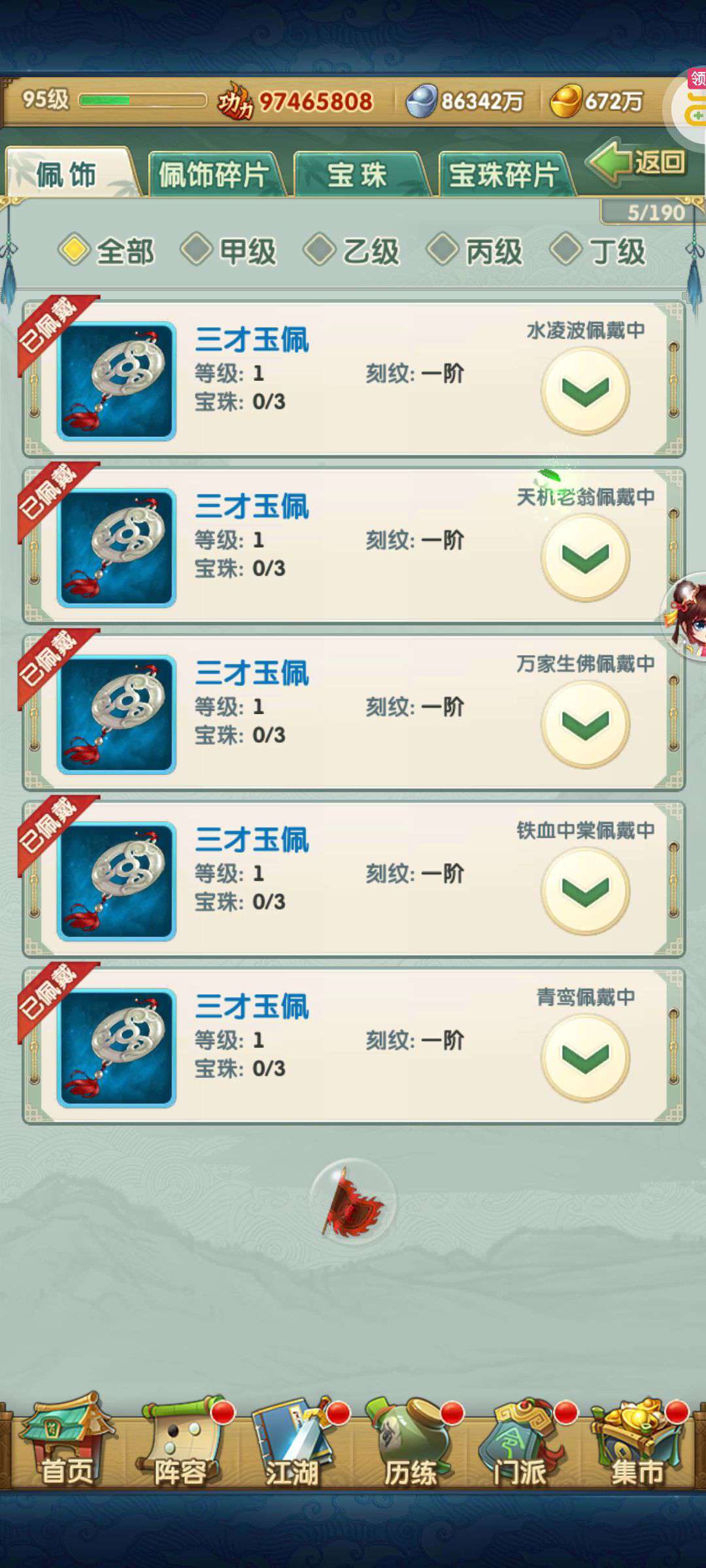Select the 丁级 grade filter

point(598,250)
